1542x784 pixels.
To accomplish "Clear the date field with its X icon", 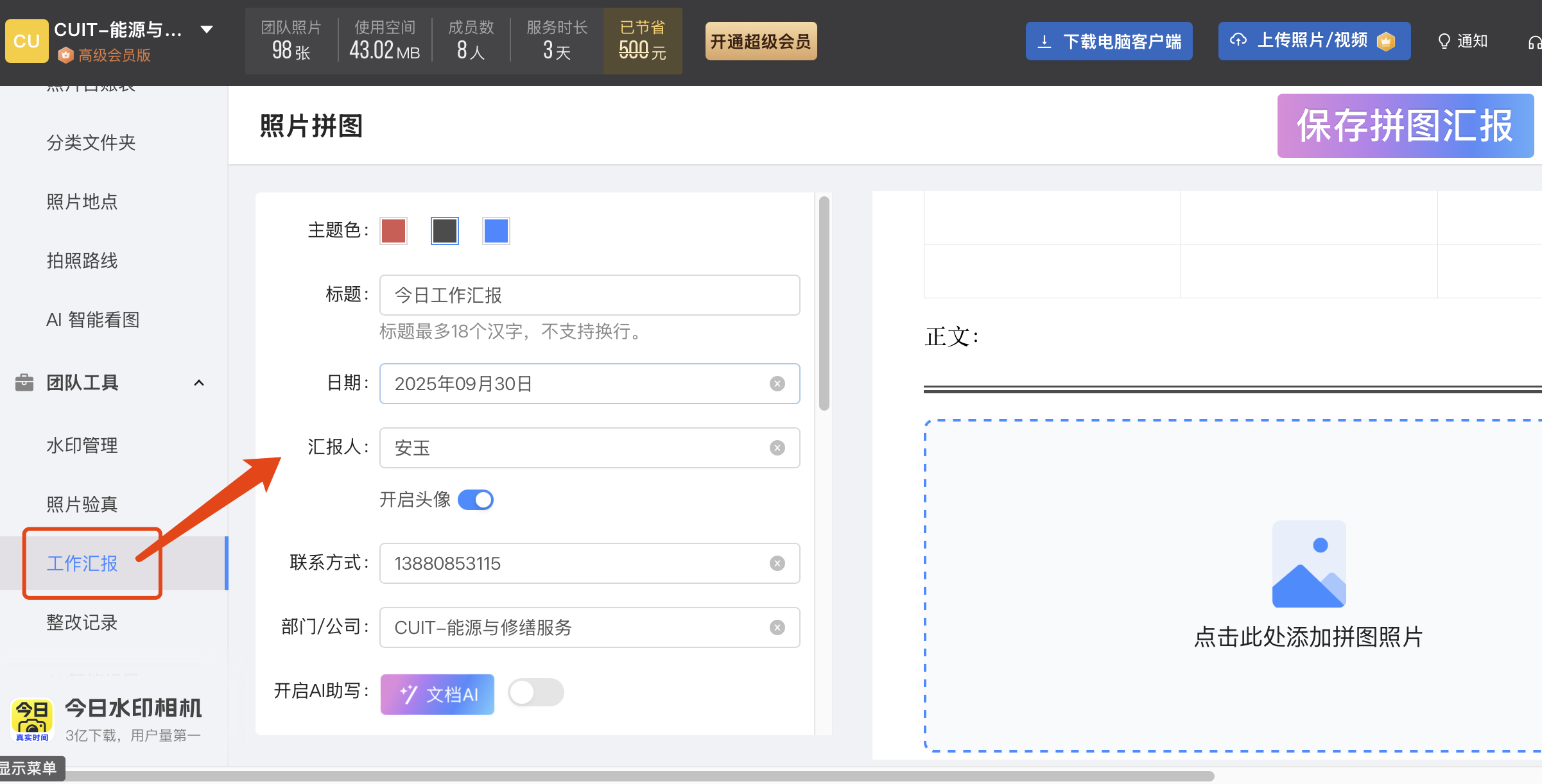I will click(x=777, y=384).
